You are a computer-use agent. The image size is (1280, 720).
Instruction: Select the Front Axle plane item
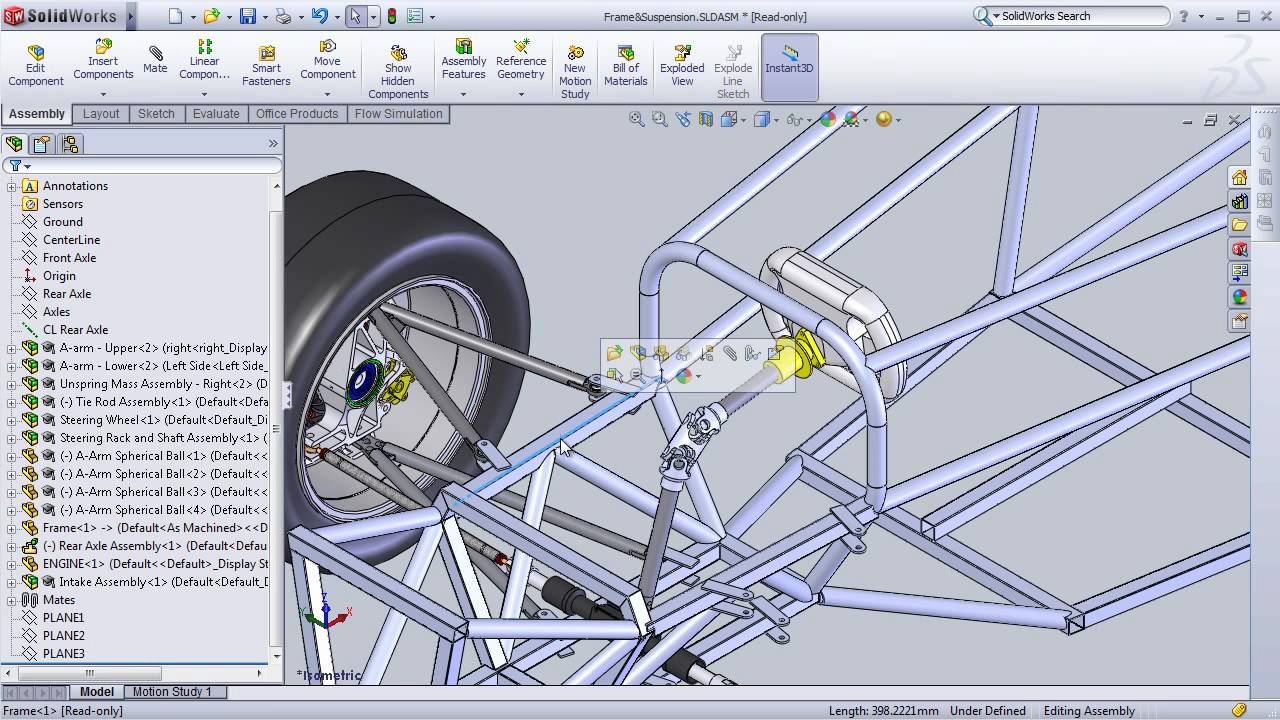(x=69, y=258)
